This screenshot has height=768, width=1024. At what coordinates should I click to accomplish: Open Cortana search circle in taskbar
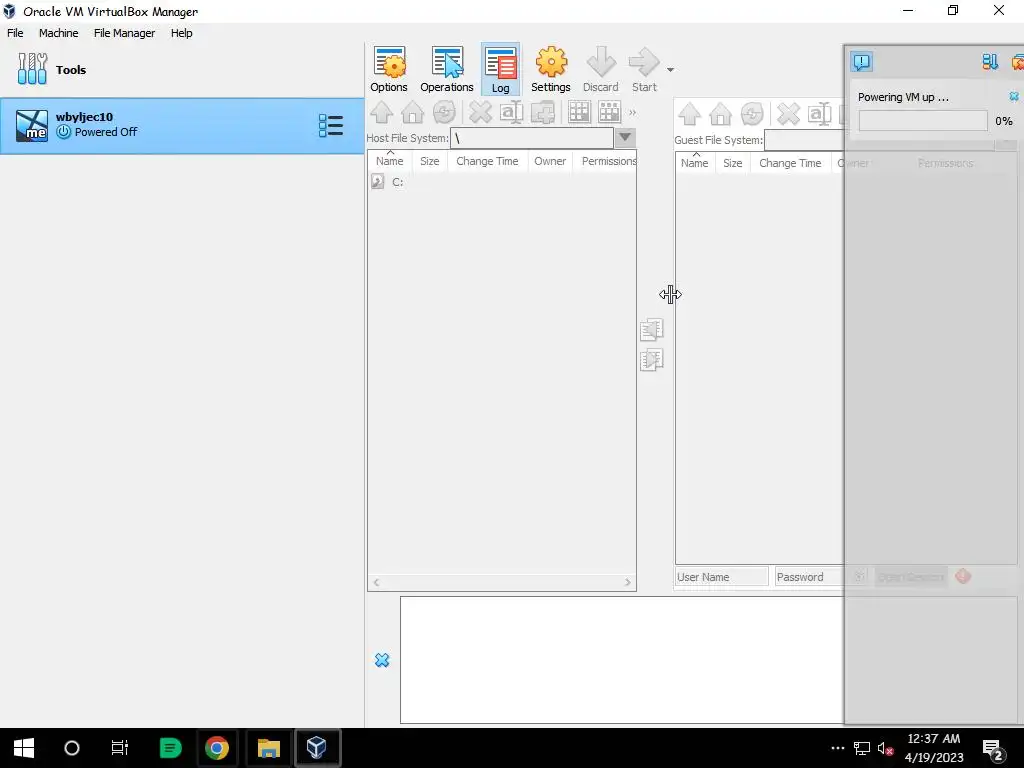point(72,748)
